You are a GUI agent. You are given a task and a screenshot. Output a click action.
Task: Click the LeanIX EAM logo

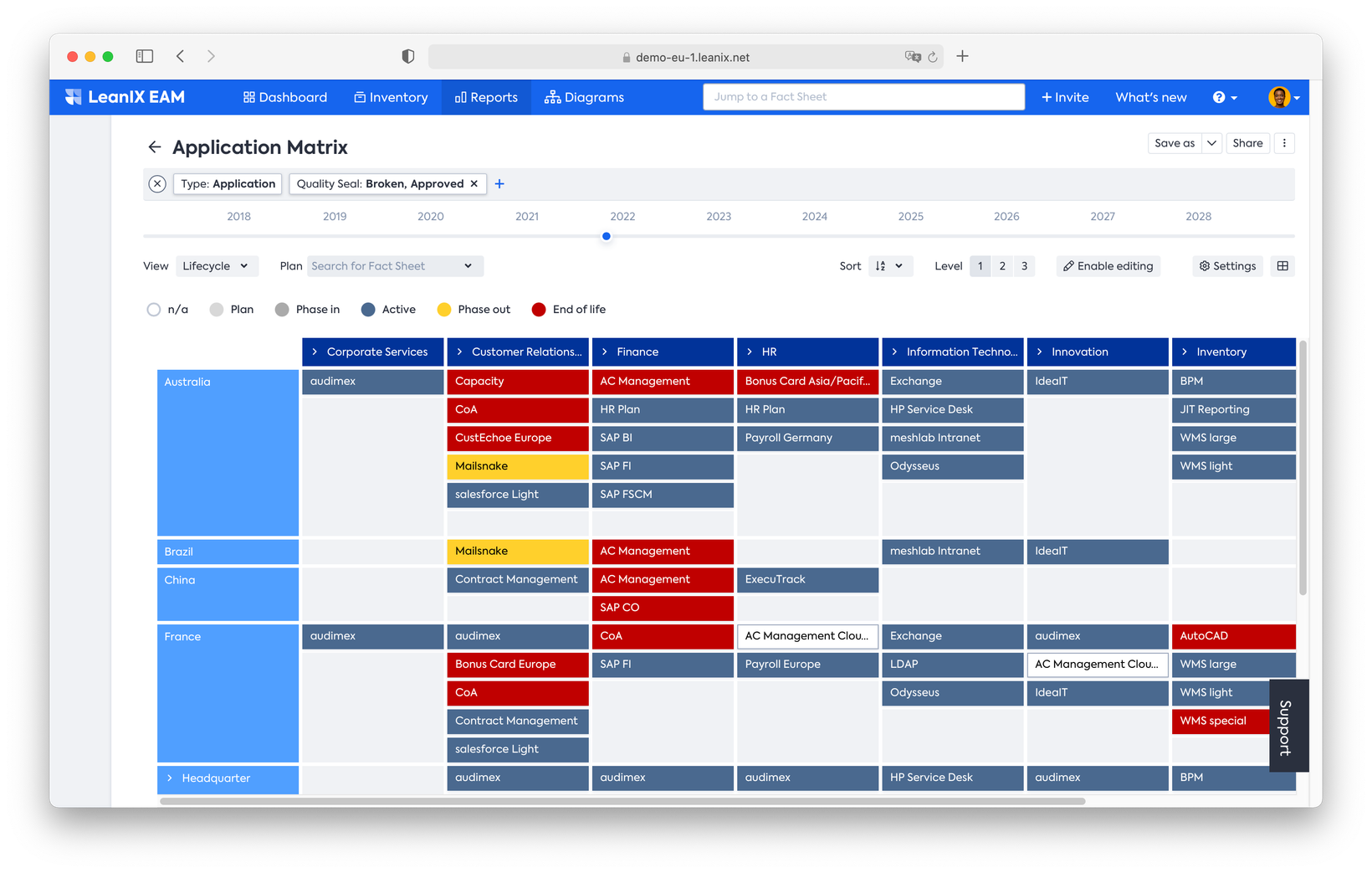(125, 97)
